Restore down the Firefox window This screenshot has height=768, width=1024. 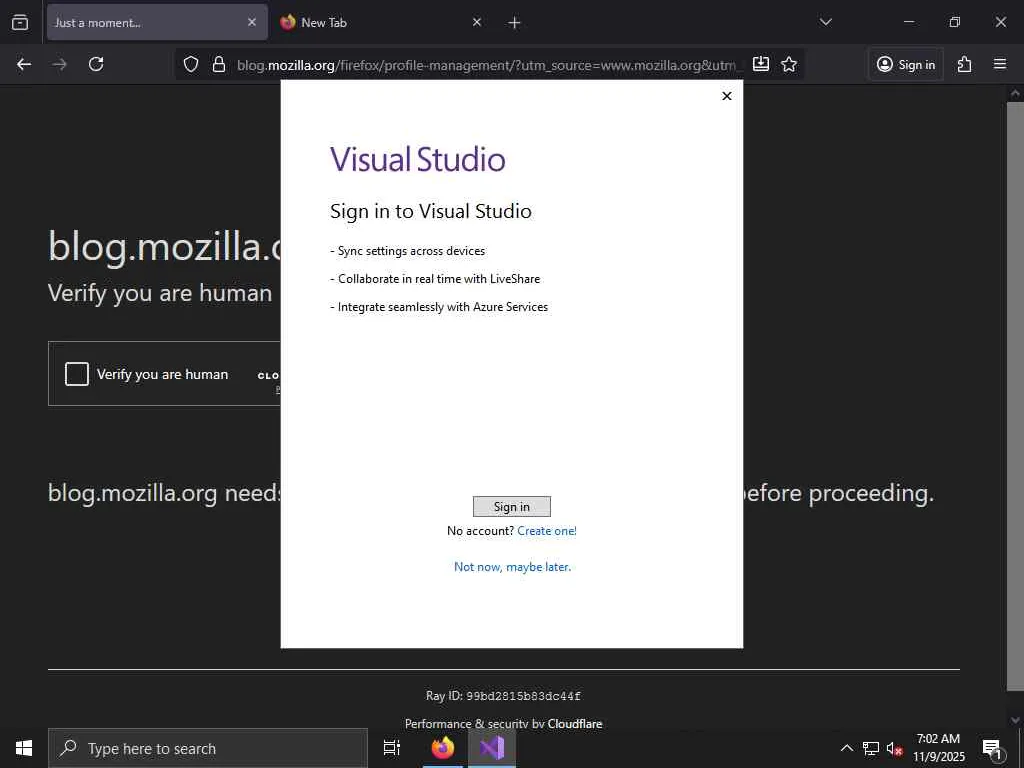tap(954, 22)
